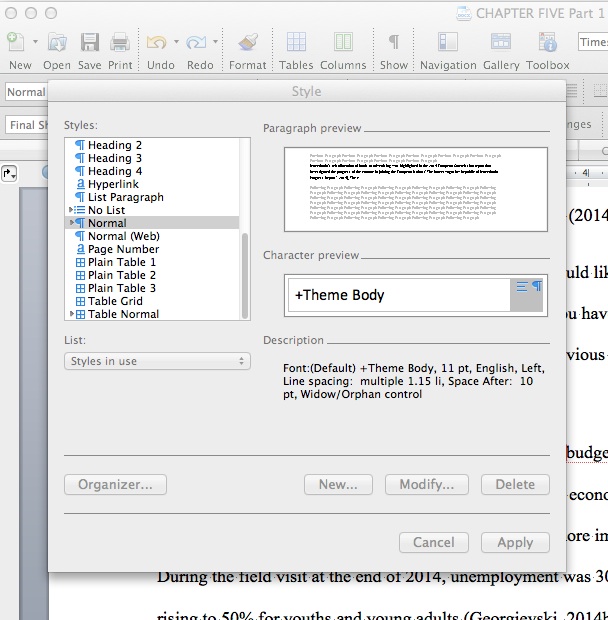Viewport: 608px width, 620px height.
Task: Open the 'Styles in use' list dropdown
Action: (x=157, y=361)
